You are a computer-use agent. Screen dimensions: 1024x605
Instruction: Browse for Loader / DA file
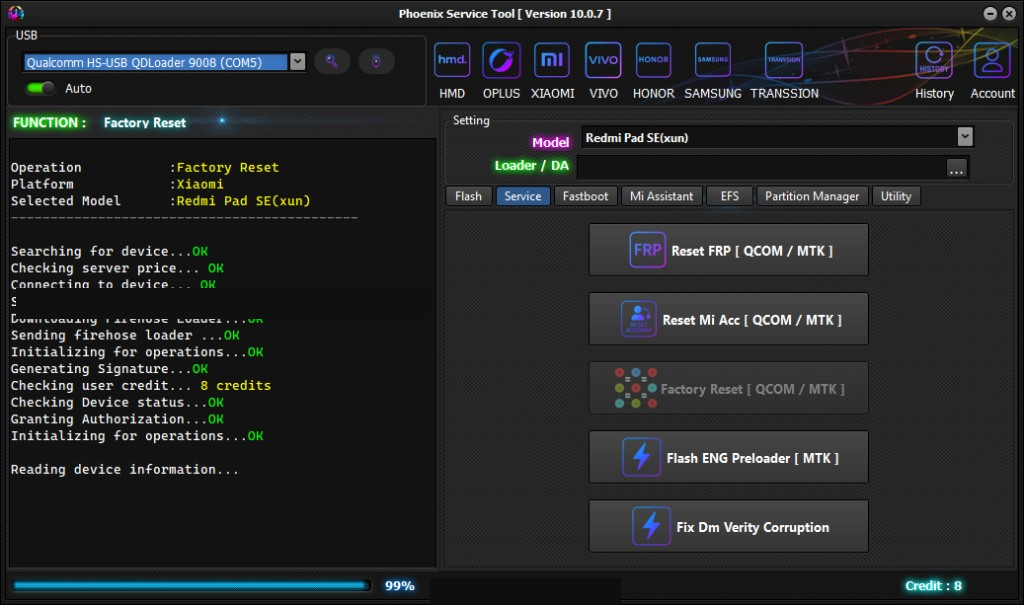(956, 168)
